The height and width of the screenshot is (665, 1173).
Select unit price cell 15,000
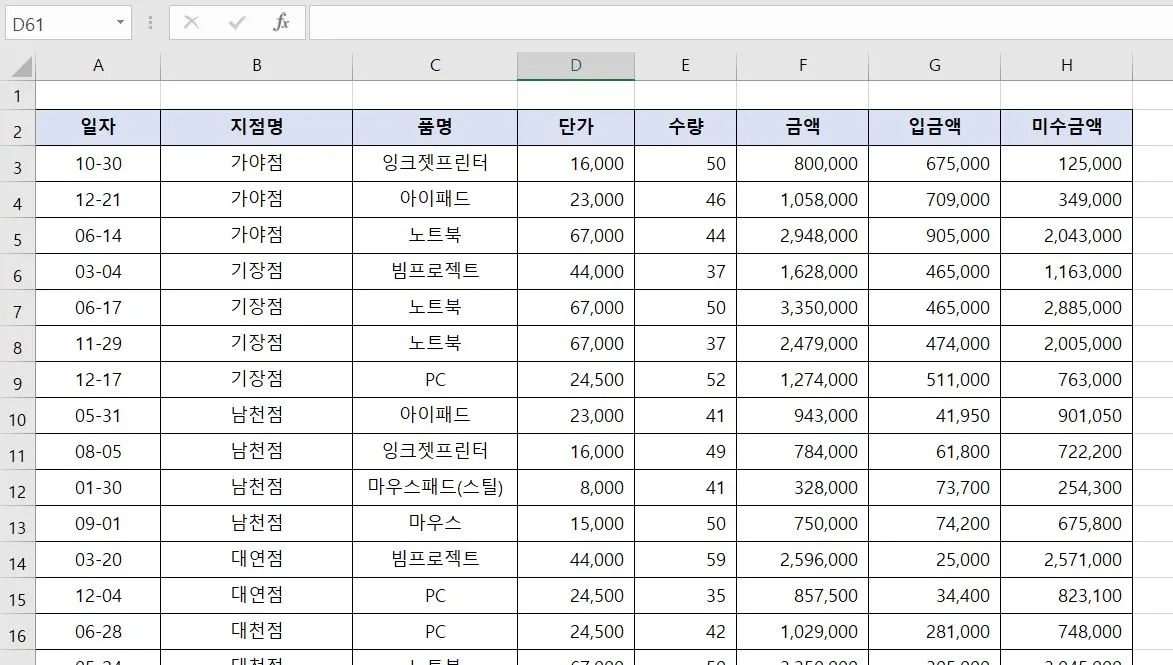576,524
